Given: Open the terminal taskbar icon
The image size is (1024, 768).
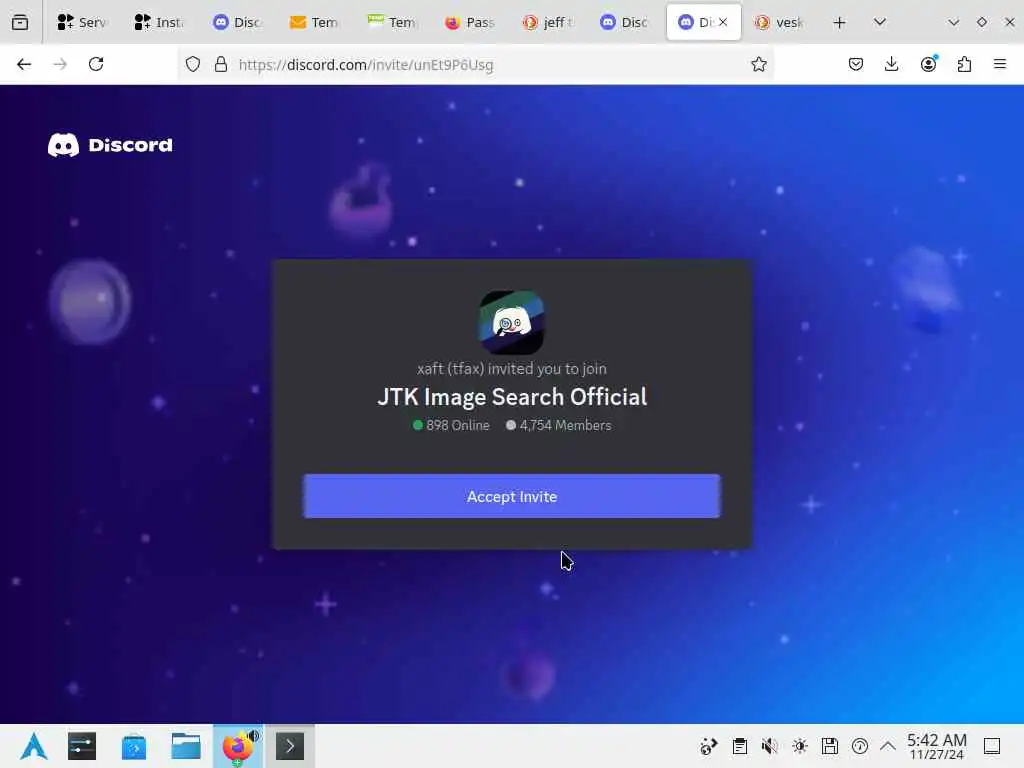Looking at the screenshot, I should (x=290, y=746).
